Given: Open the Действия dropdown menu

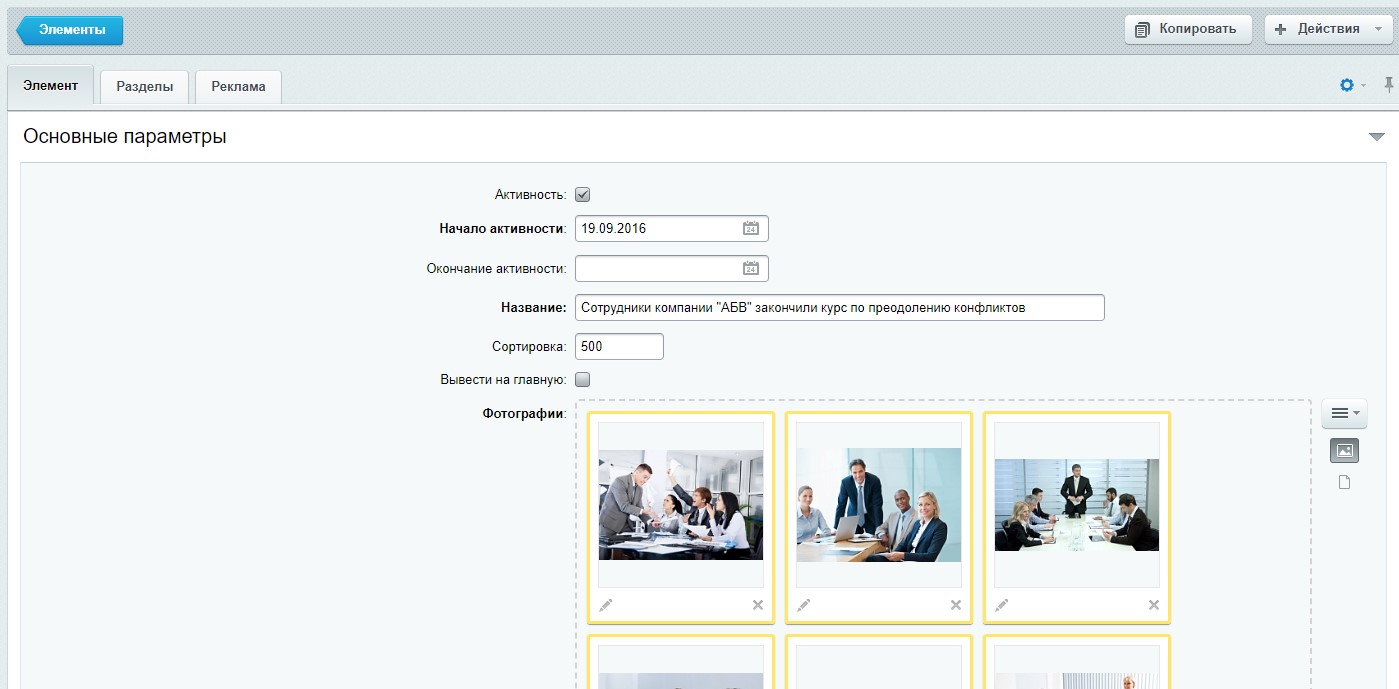Looking at the screenshot, I should (x=1327, y=29).
